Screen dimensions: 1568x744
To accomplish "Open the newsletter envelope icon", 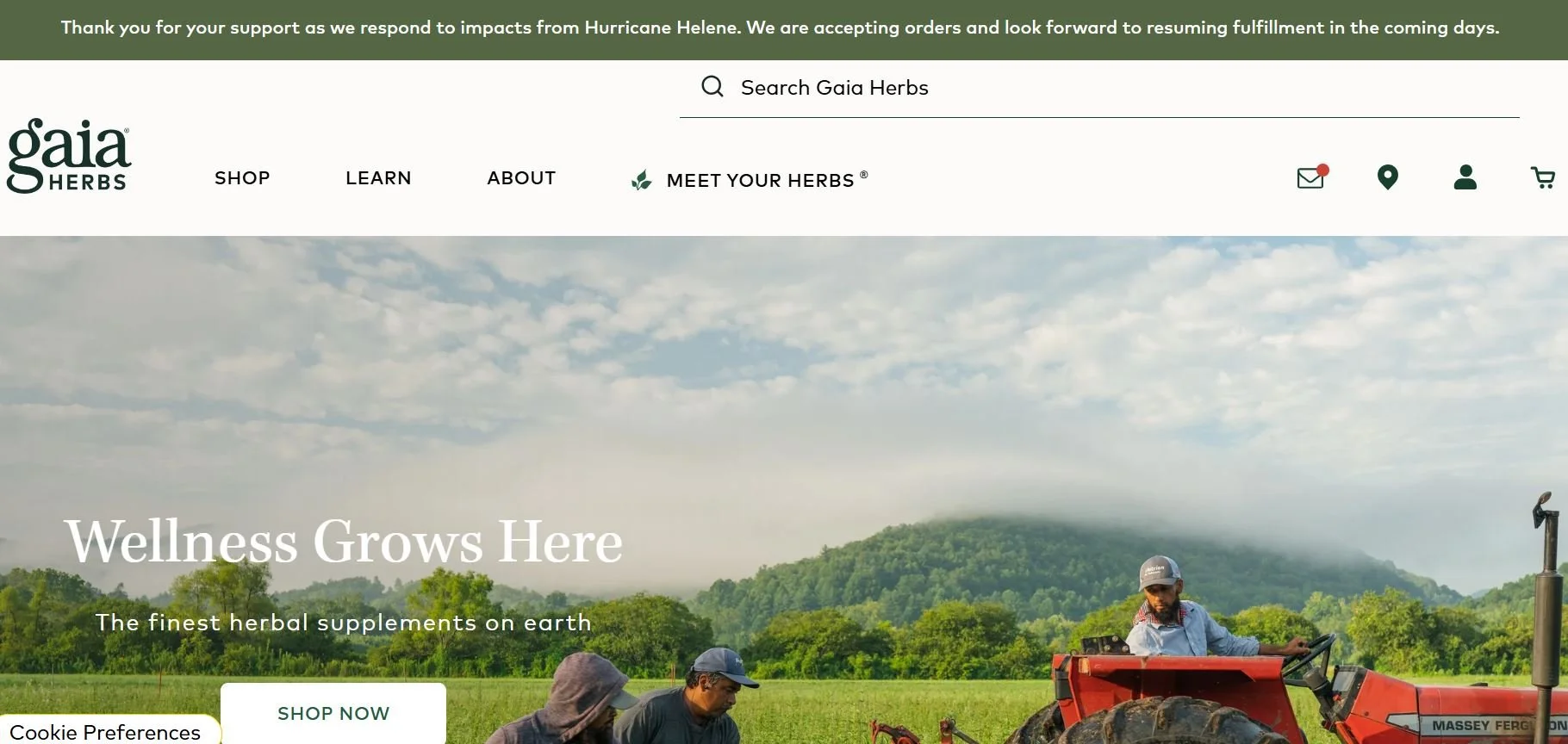I will point(1310,177).
